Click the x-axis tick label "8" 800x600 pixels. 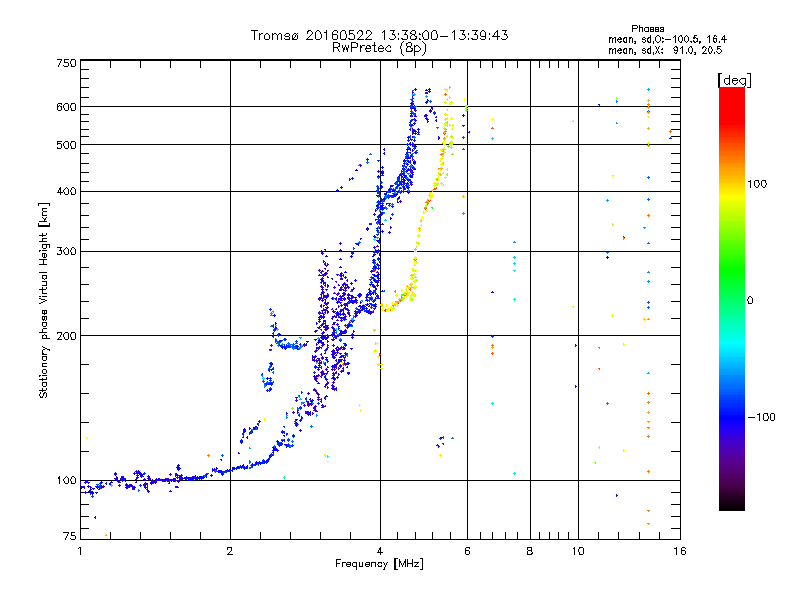click(530, 551)
